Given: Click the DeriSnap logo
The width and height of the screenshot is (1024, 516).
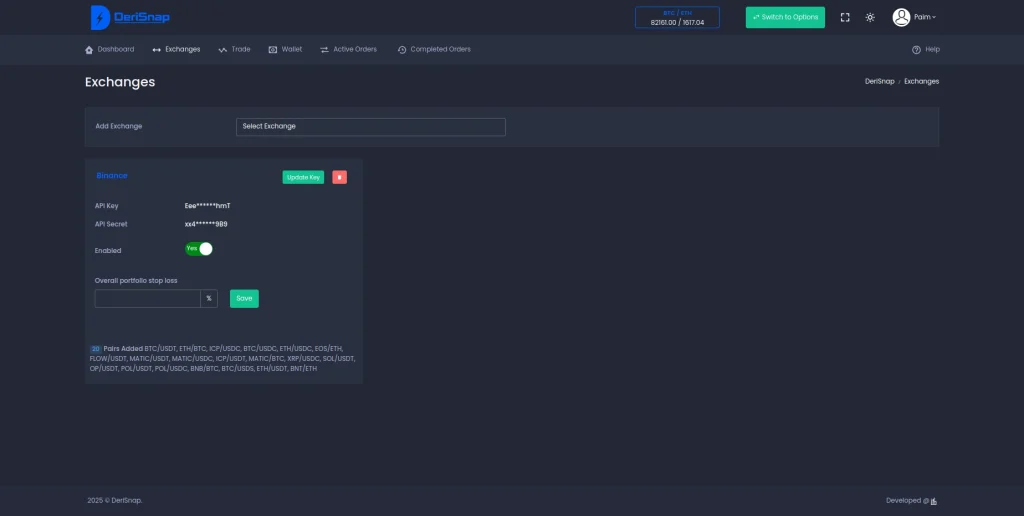Looking at the screenshot, I should click(130, 17).
